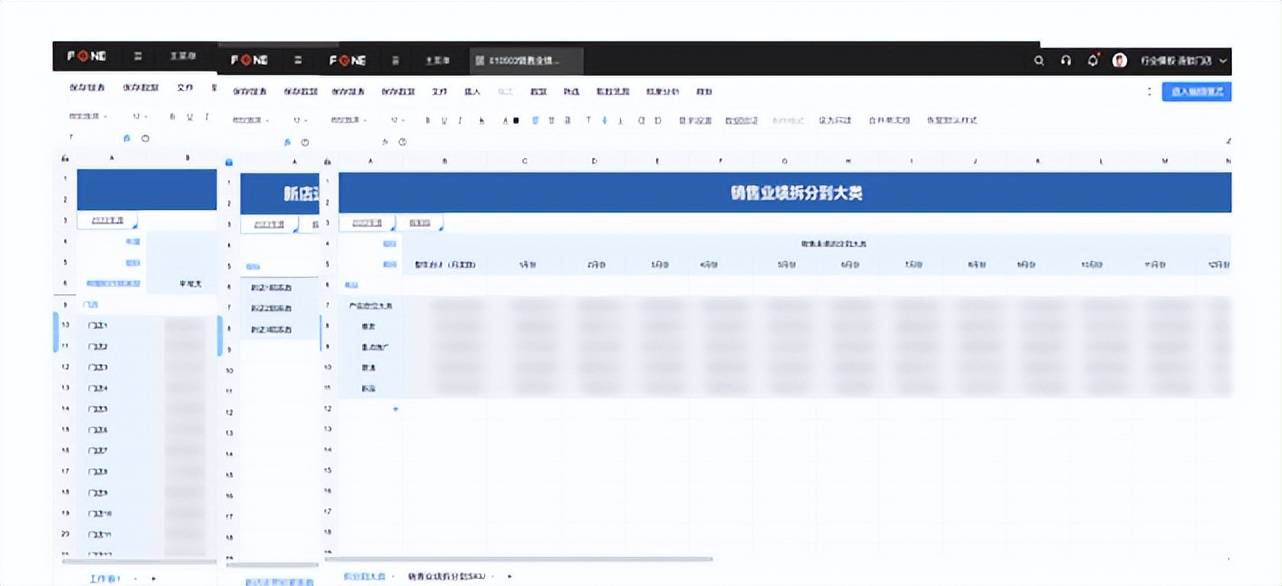Screen dimensions: 1282x586
Task: Click the headset support icon in top bar
Action: [1066, 61]
